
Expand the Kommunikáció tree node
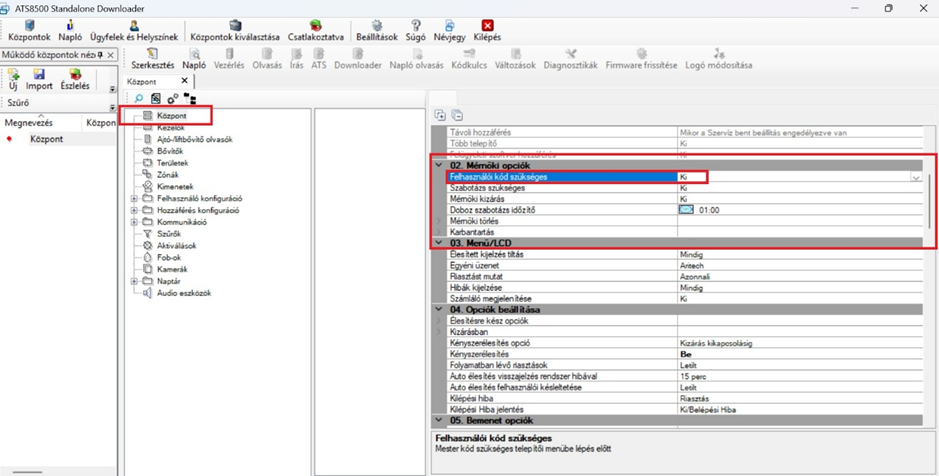pyautogui.click(x=134, y=222)
